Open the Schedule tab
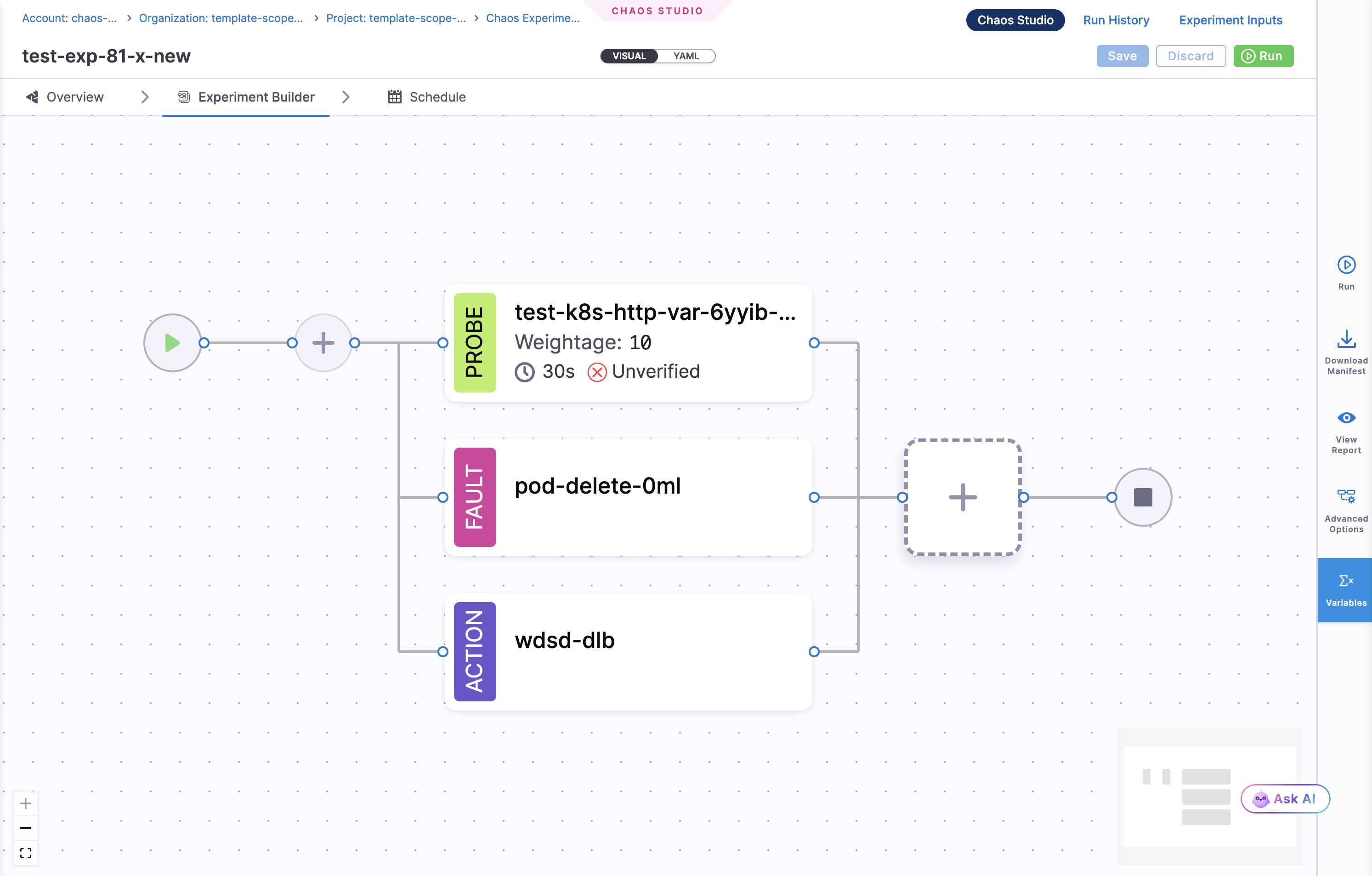The width and height of the screenshot is (1372, 876). (x=427, y=97)
